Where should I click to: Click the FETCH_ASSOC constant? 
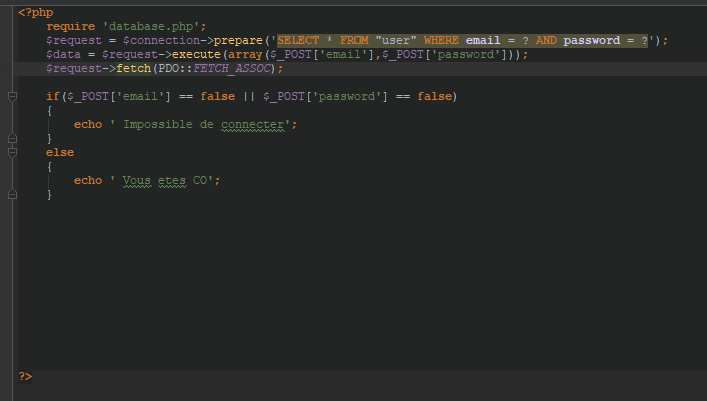click(x=232, y=69)
